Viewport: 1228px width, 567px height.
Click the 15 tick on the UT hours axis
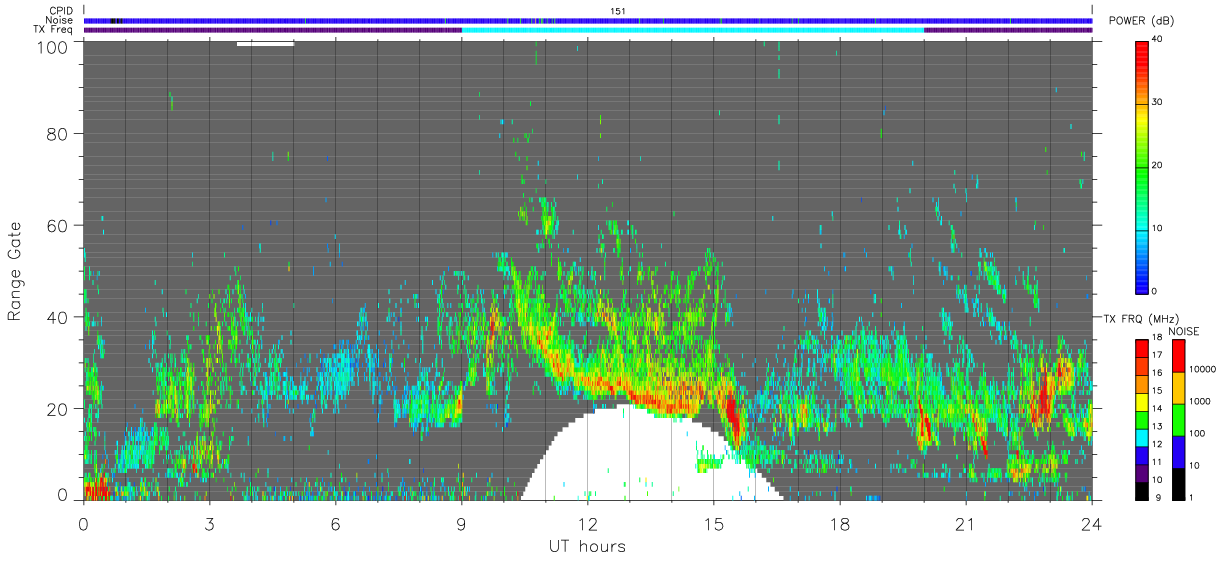point(713,523)
